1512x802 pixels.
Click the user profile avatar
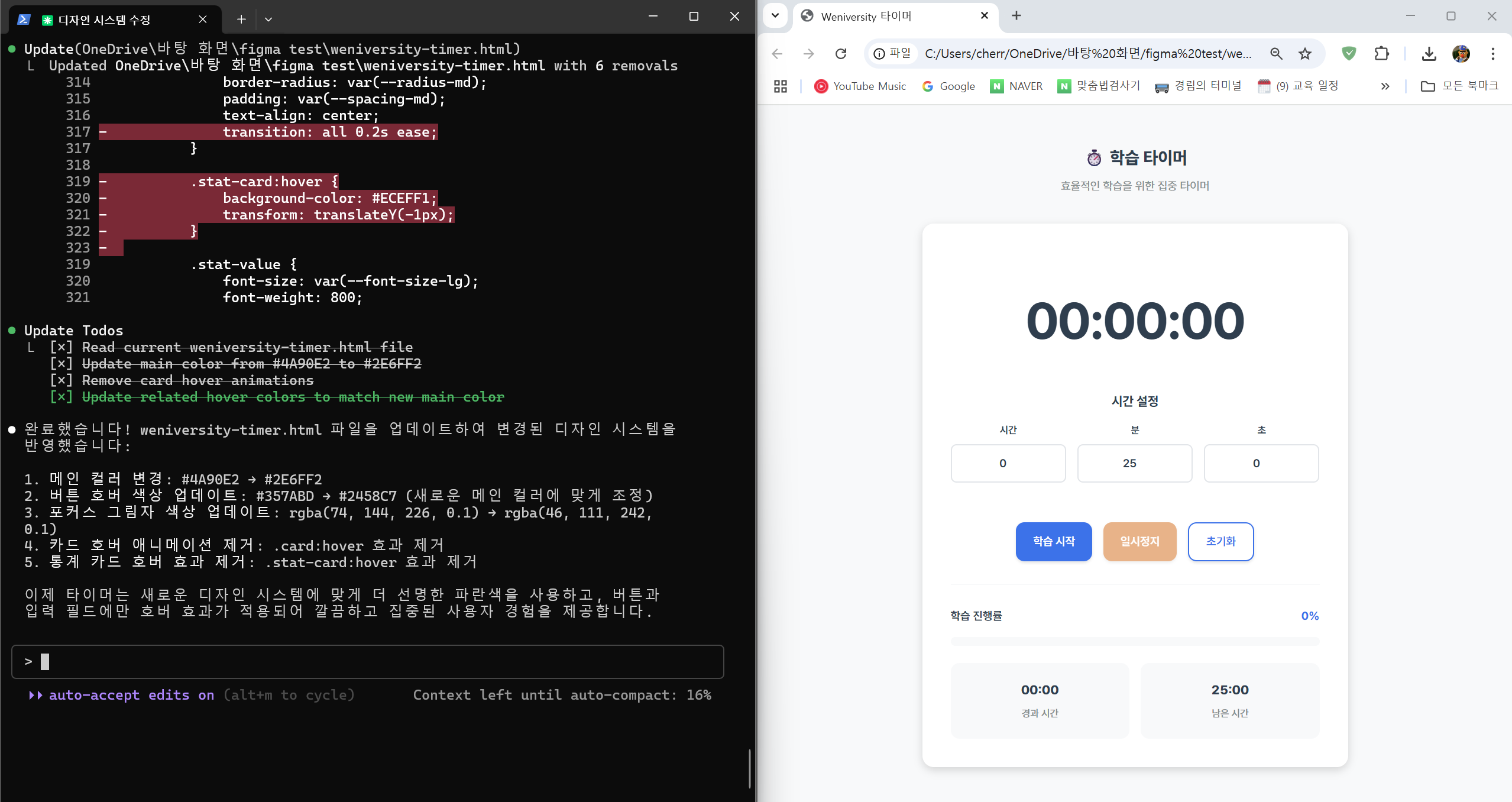[x=1461, y=54]
